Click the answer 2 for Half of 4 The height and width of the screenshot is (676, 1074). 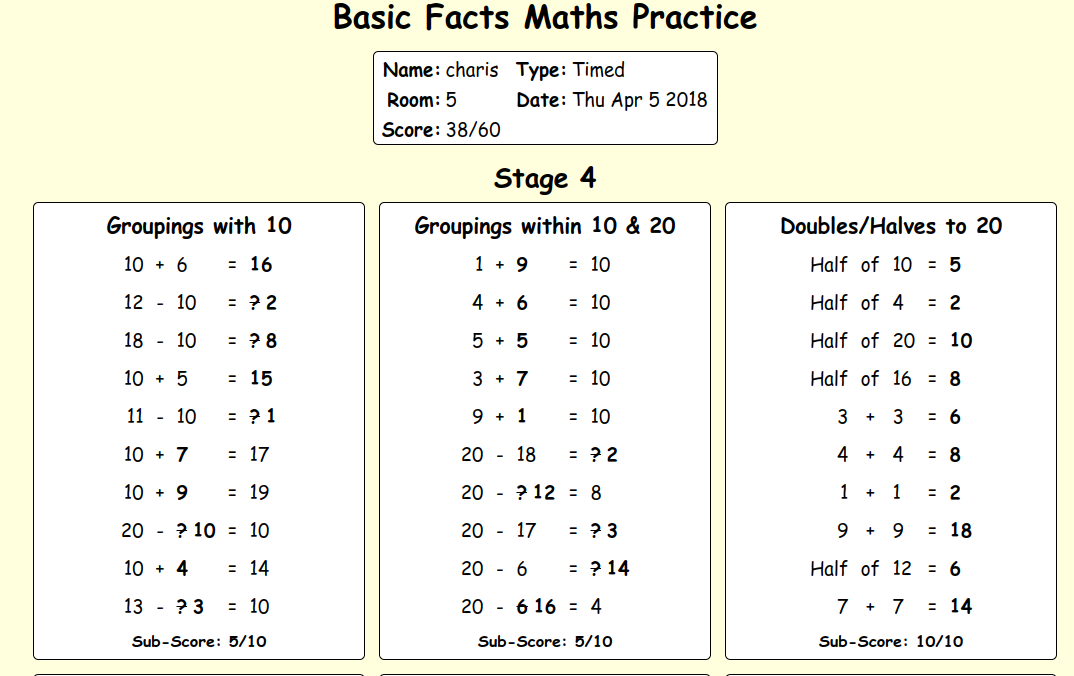click(x=956, y=303)
